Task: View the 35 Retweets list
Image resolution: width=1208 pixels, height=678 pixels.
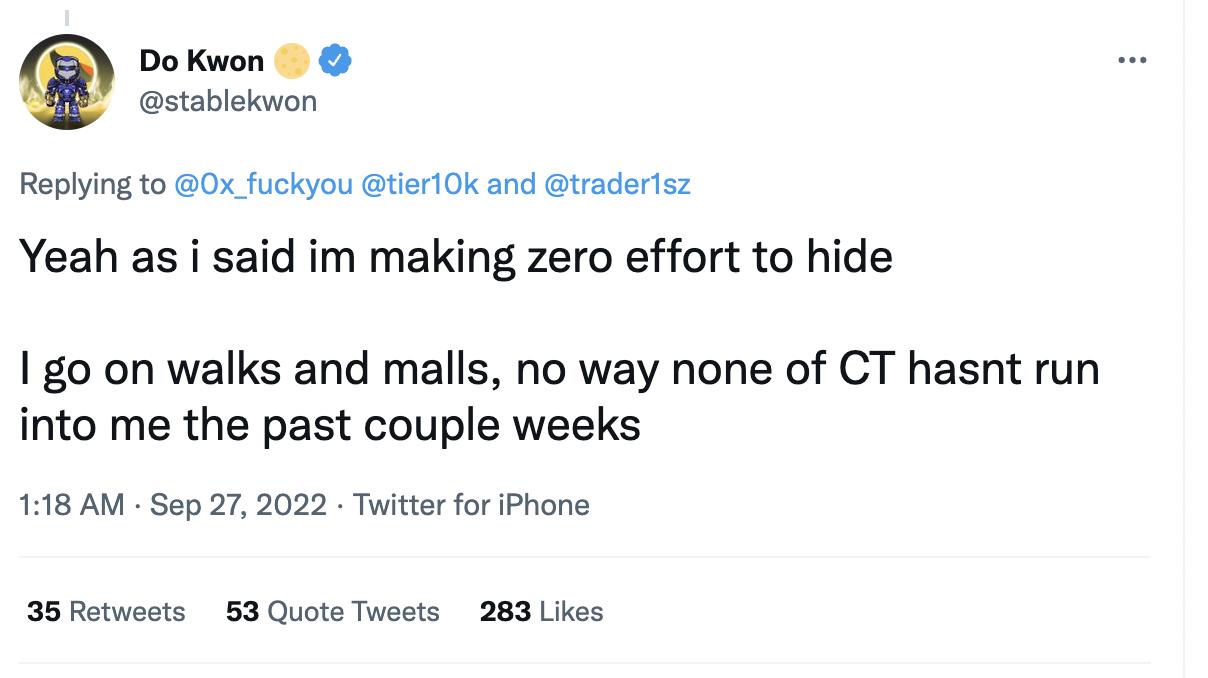Action: (x=104, y=611)
